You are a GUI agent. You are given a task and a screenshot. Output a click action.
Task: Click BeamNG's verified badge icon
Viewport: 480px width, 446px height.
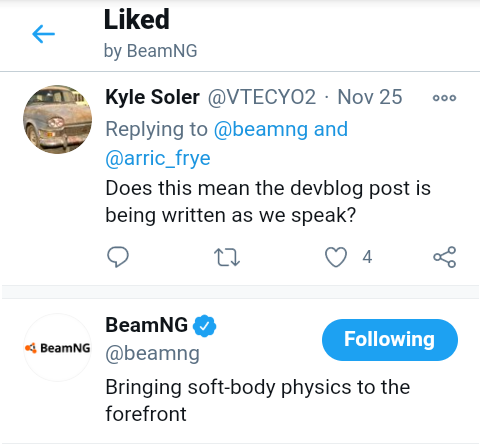point(205,326)
